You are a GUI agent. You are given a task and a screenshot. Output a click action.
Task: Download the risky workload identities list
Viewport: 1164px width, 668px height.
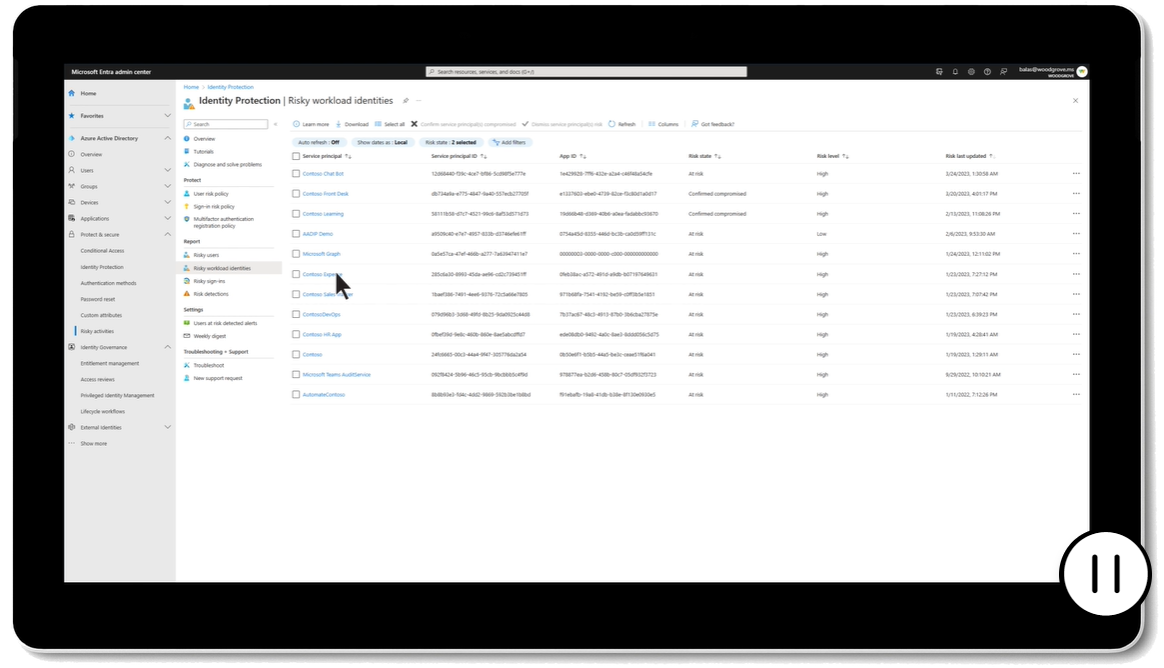click(351, 124)
